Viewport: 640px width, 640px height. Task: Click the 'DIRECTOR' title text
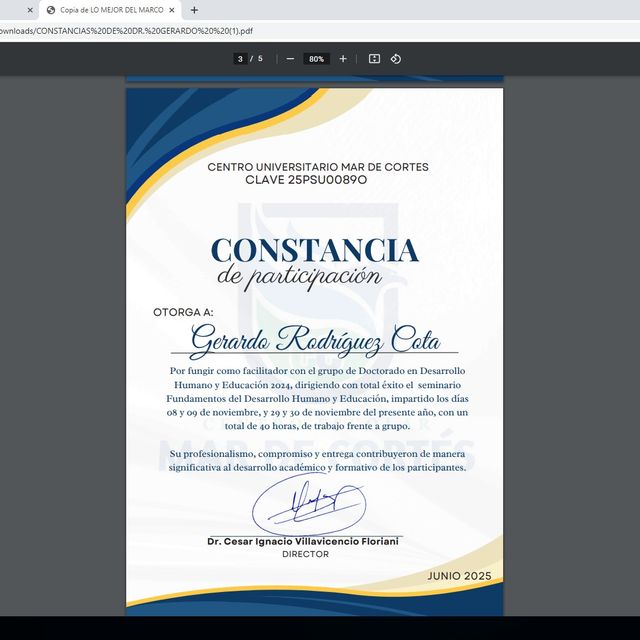305,554
